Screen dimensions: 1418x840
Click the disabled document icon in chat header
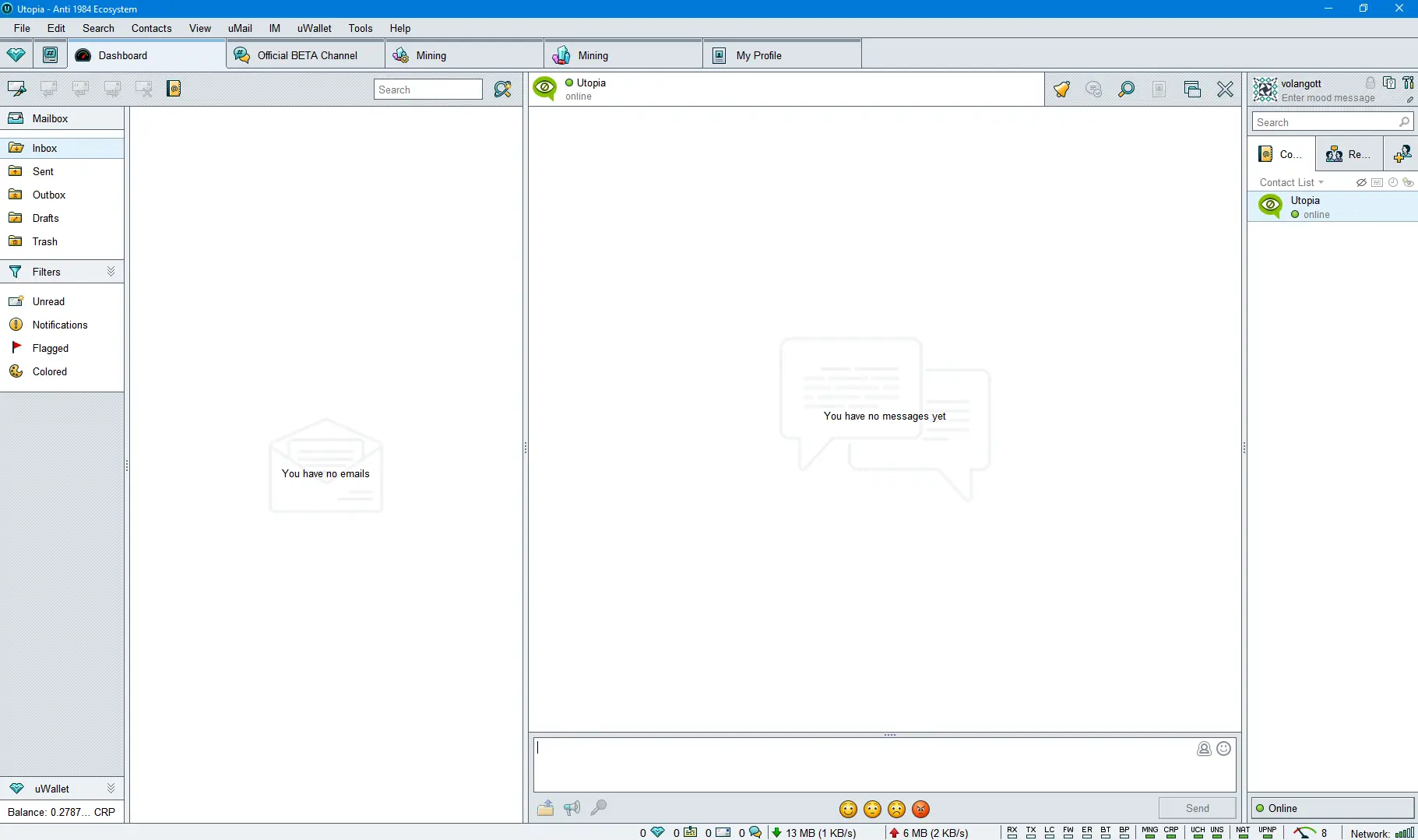click(1159, 90)
